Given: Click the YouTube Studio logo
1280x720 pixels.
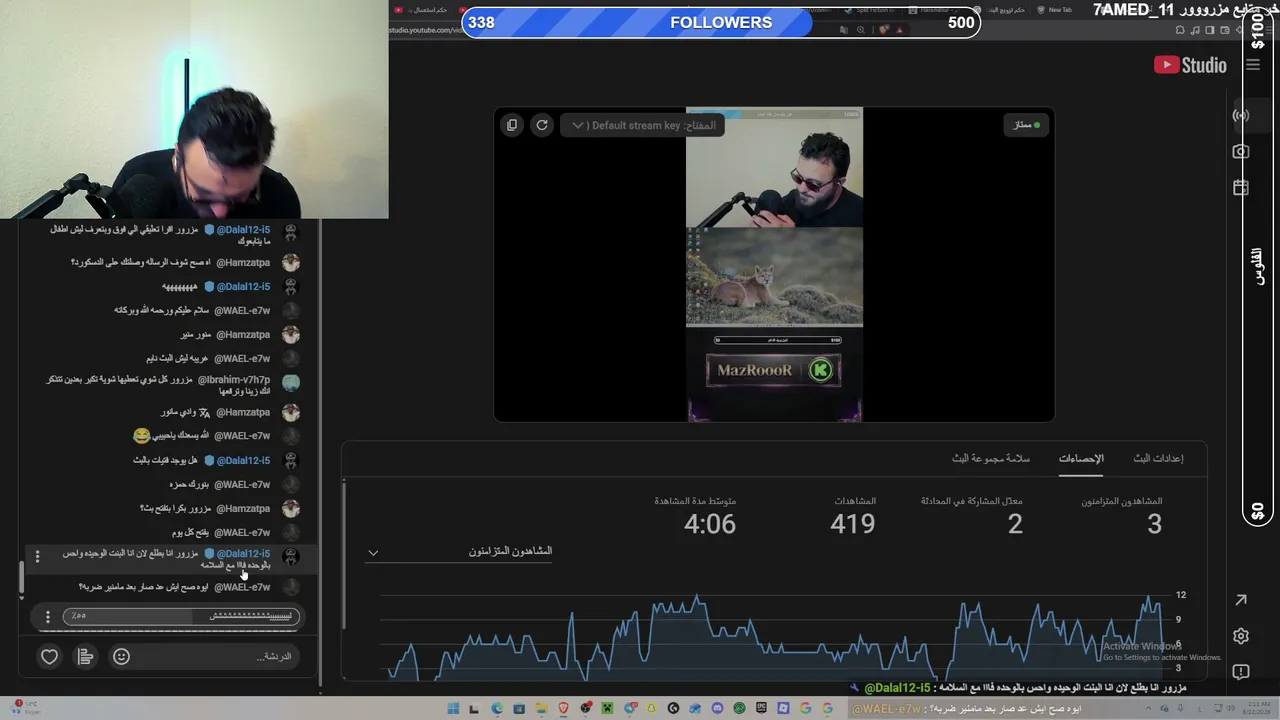Looking at the screenshot, I should pos(1190,65).
